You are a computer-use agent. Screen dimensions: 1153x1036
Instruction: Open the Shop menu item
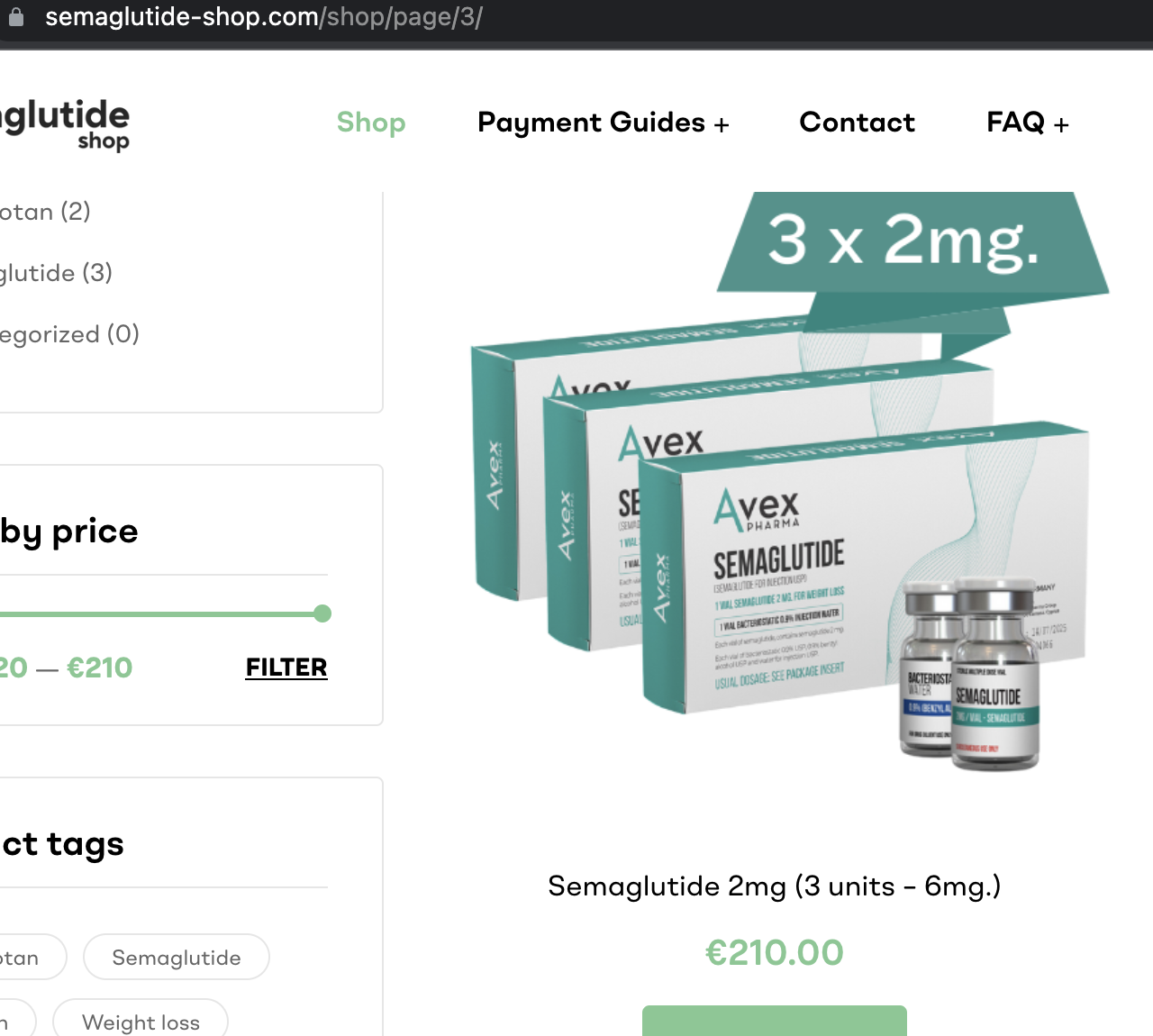(371, 123)
